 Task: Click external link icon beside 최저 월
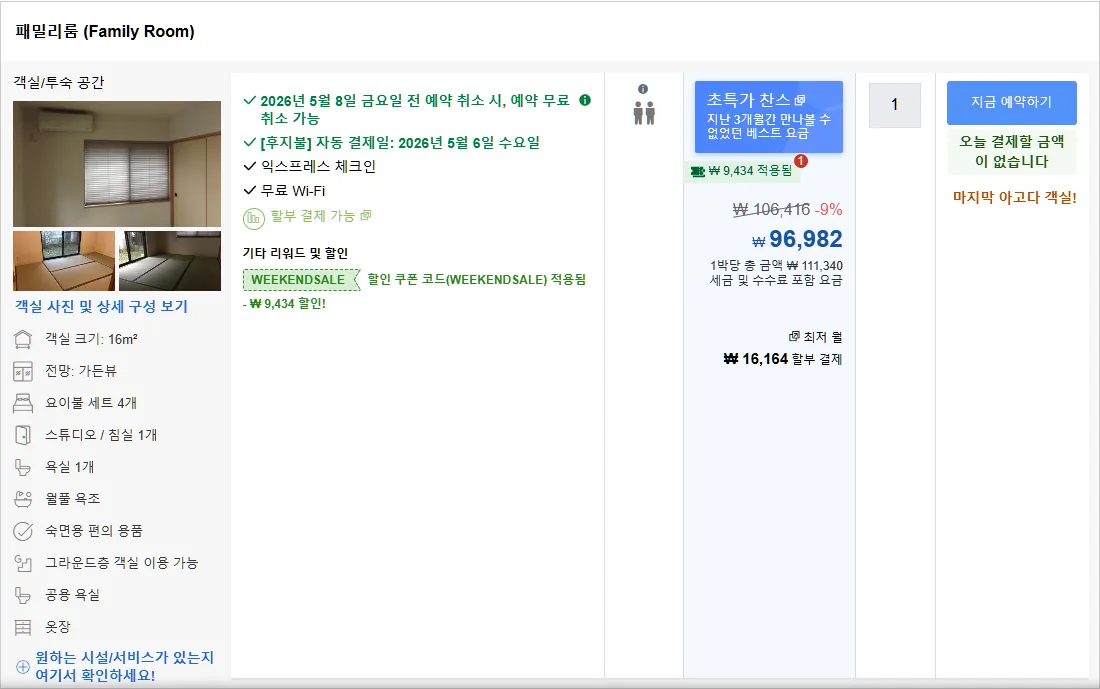[x=794, y=337]
